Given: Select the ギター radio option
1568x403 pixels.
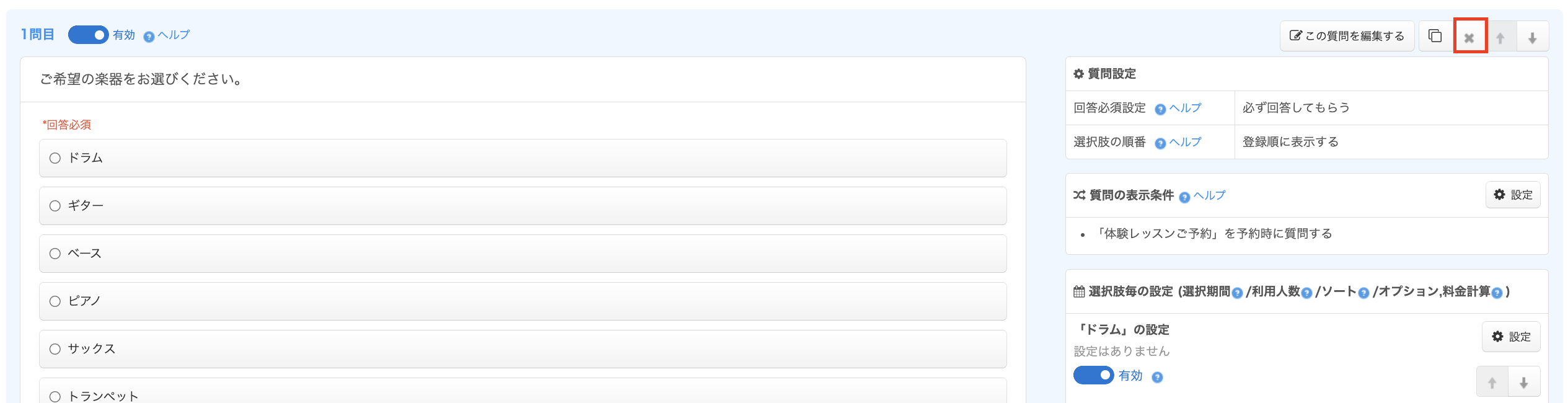Looking at the screenshot, I should coord(55,206).
